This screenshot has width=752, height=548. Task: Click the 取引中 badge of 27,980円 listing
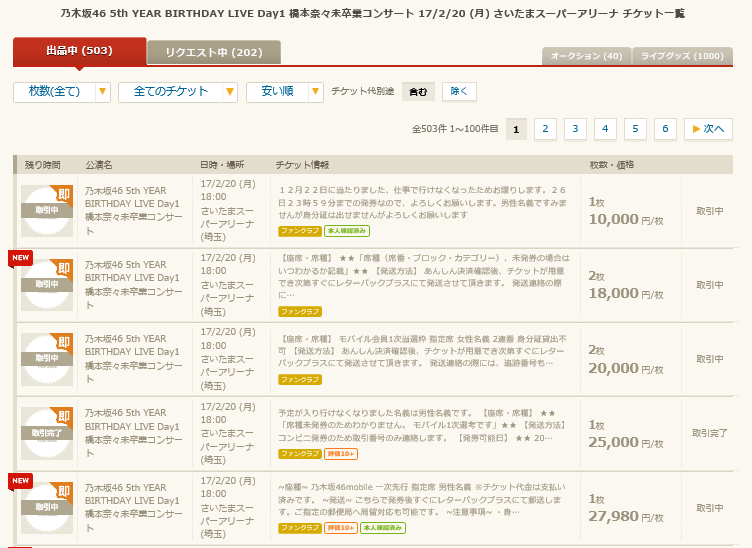[47, 508]
